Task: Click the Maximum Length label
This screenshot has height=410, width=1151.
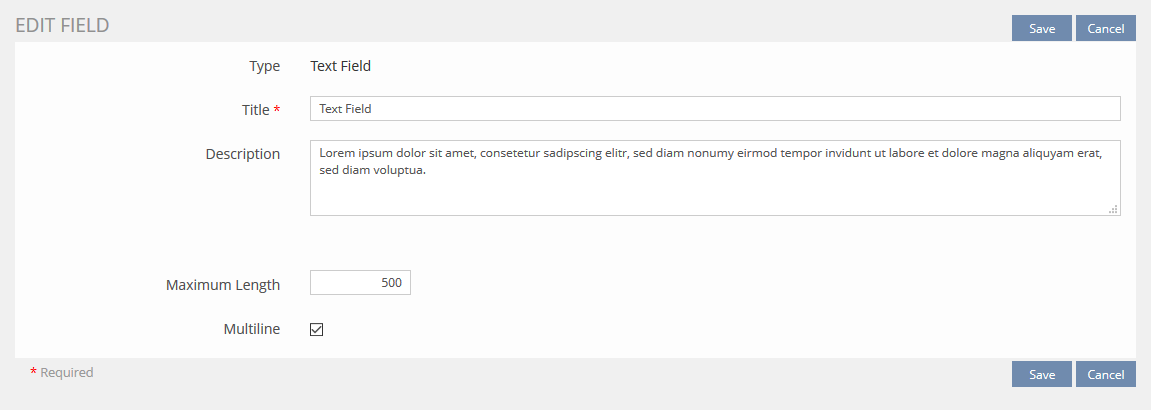Action: [223, 285]
